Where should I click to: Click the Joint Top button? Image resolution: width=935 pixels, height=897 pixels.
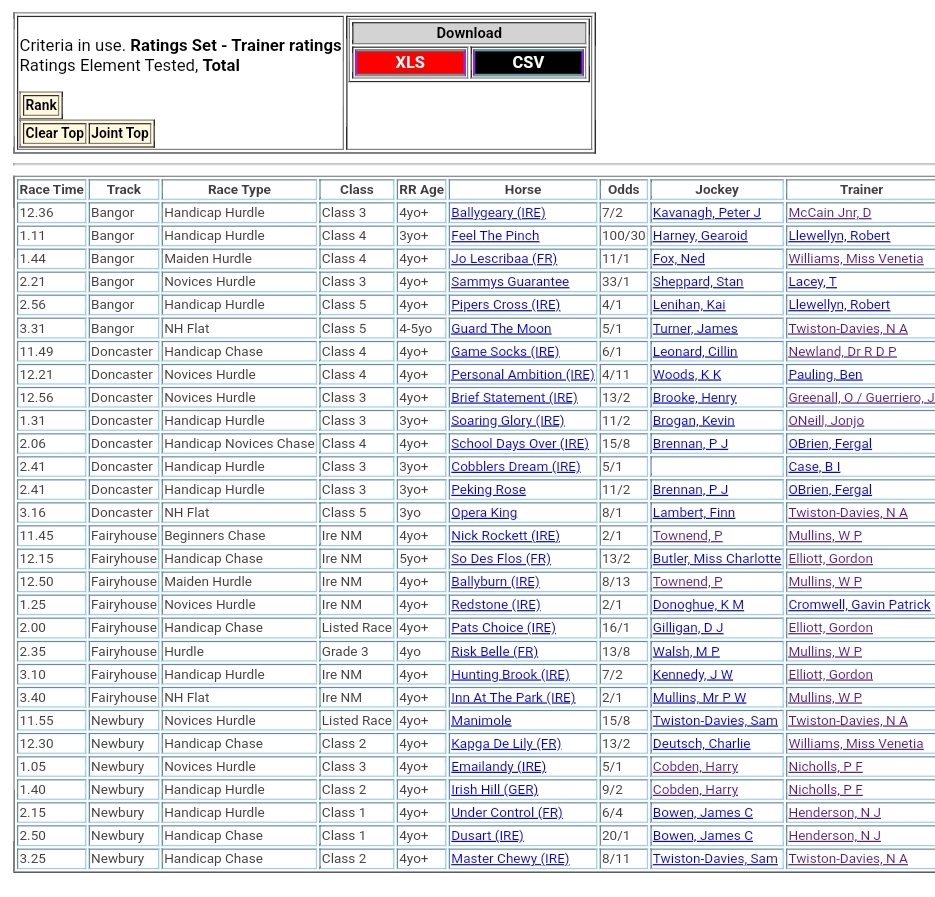(119, 133)
